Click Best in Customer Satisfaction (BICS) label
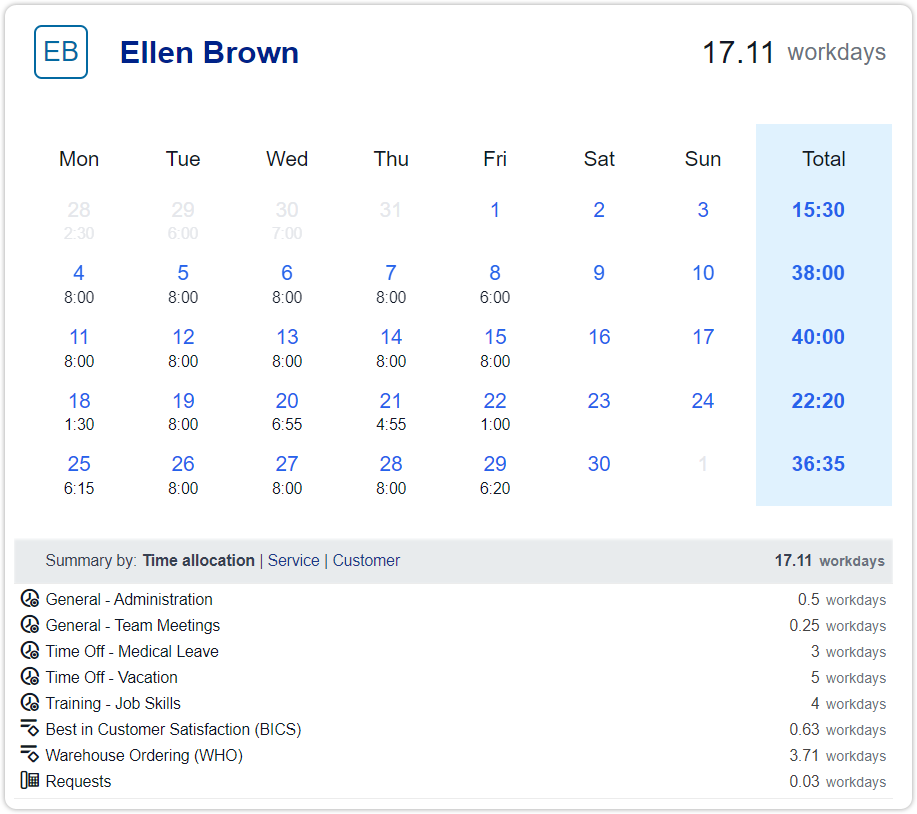This screenshot has width=917, height=814. tap(174, 729)
